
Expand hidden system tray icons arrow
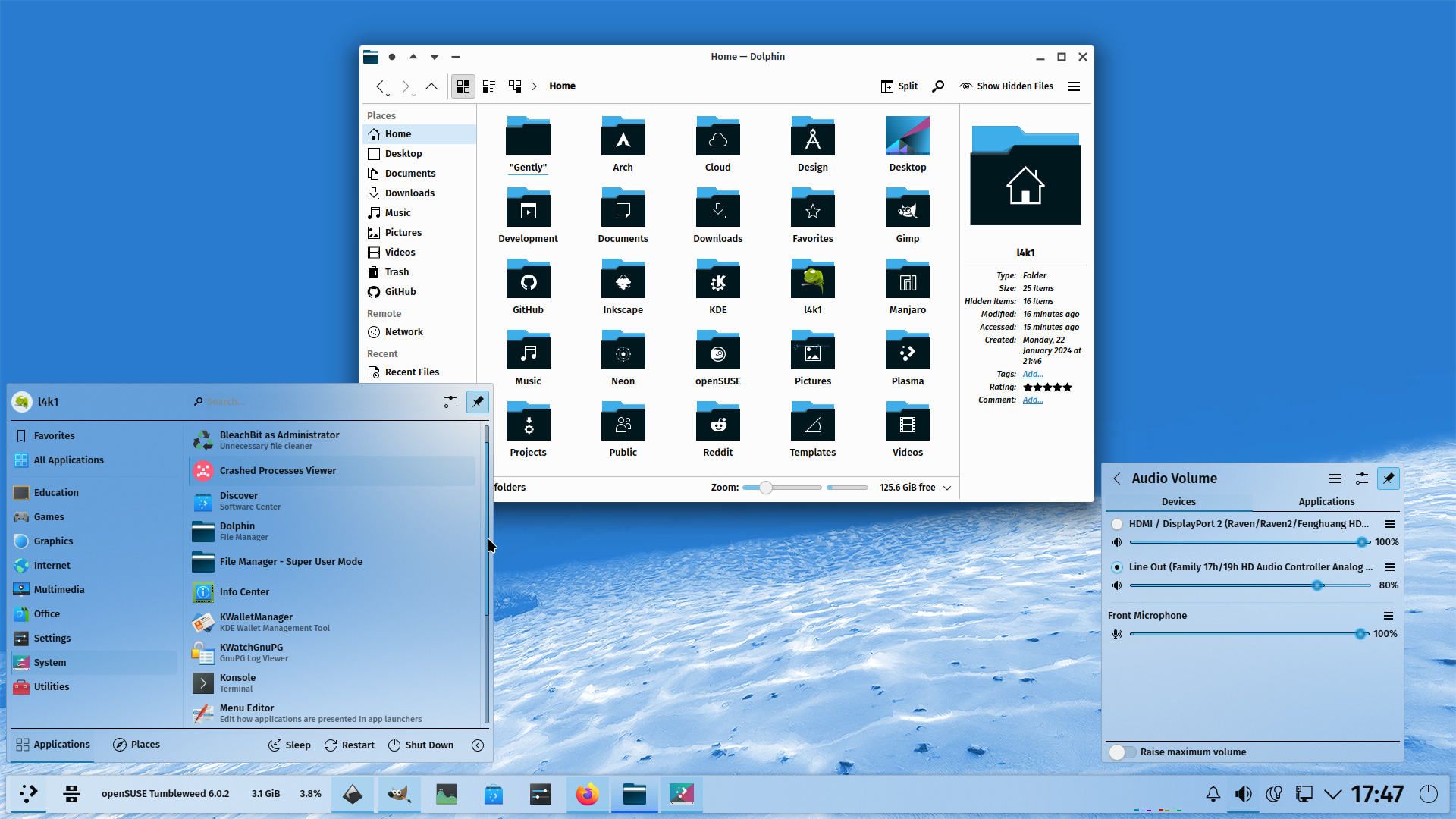click(1333, 794)
